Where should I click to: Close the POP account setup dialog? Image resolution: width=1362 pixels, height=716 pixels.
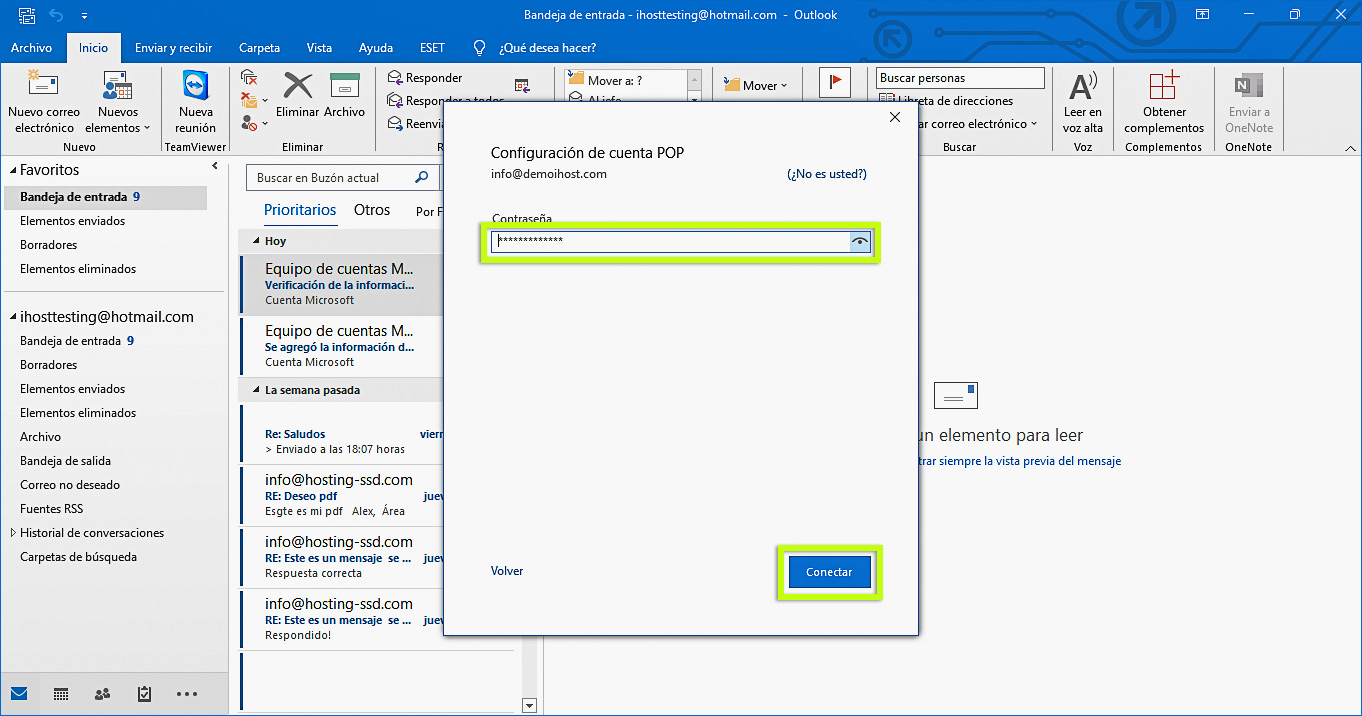[895, 117]
